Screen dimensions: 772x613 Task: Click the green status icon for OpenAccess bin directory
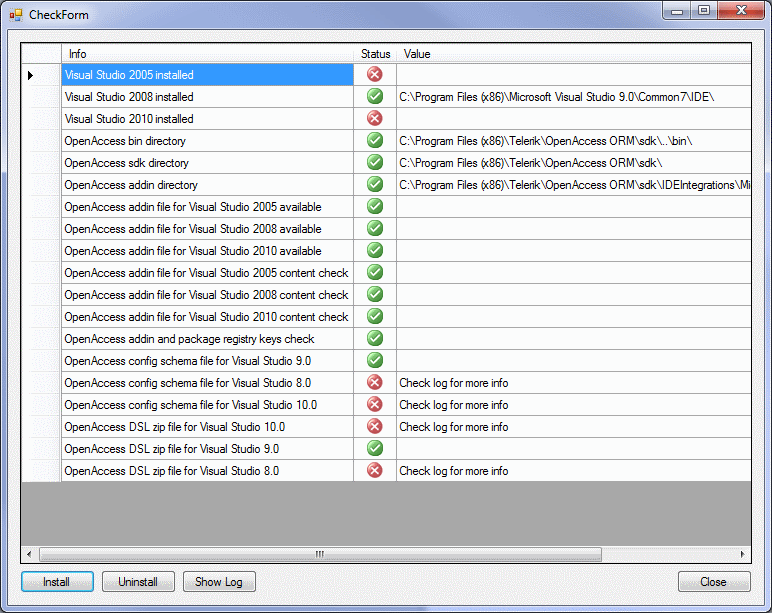click(x=375, y=140)
